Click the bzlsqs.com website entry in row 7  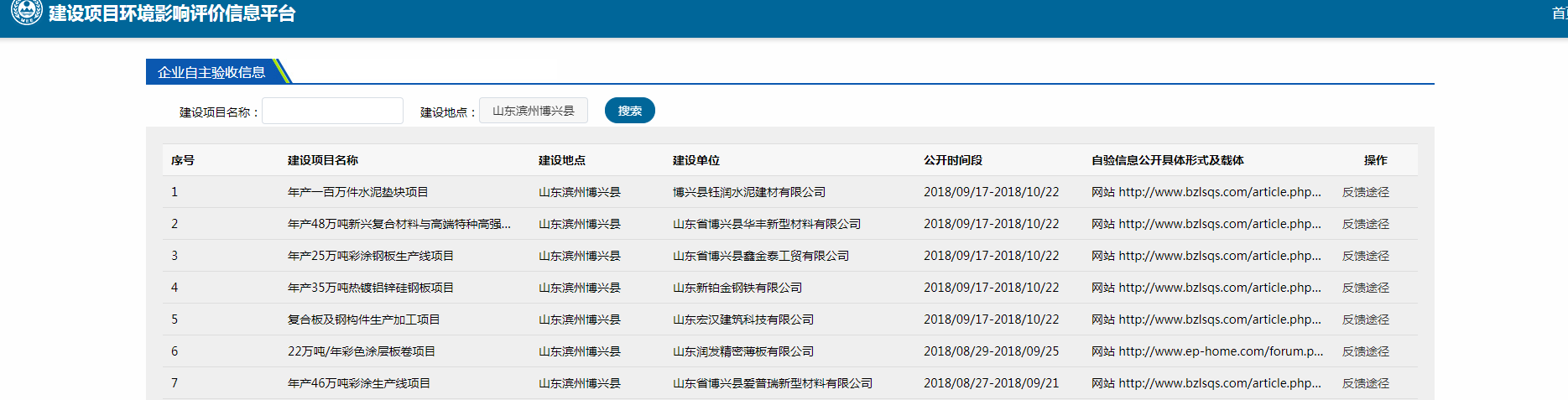[x=1206, y=383]
